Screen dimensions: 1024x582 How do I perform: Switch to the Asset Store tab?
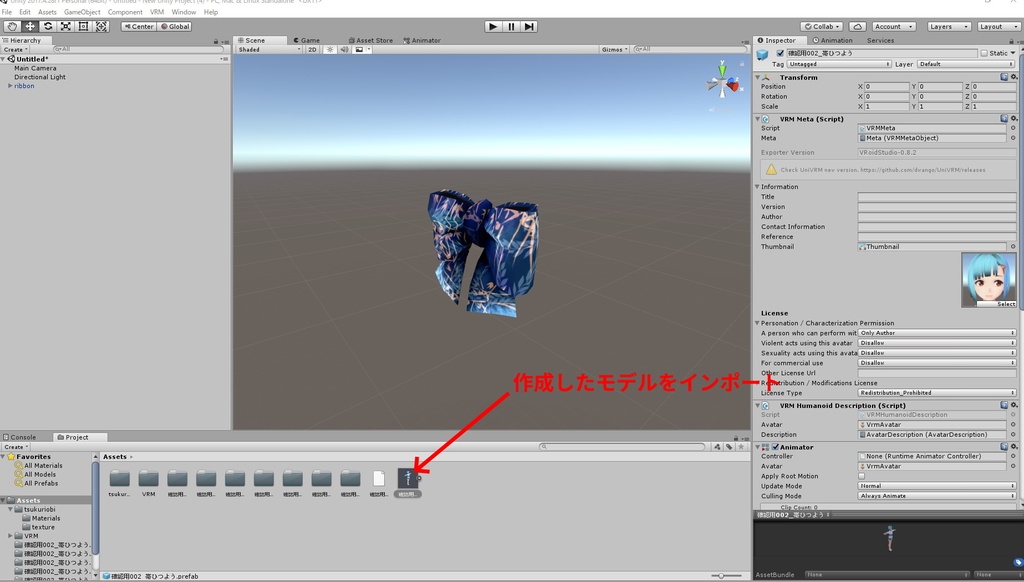[370, 40]
